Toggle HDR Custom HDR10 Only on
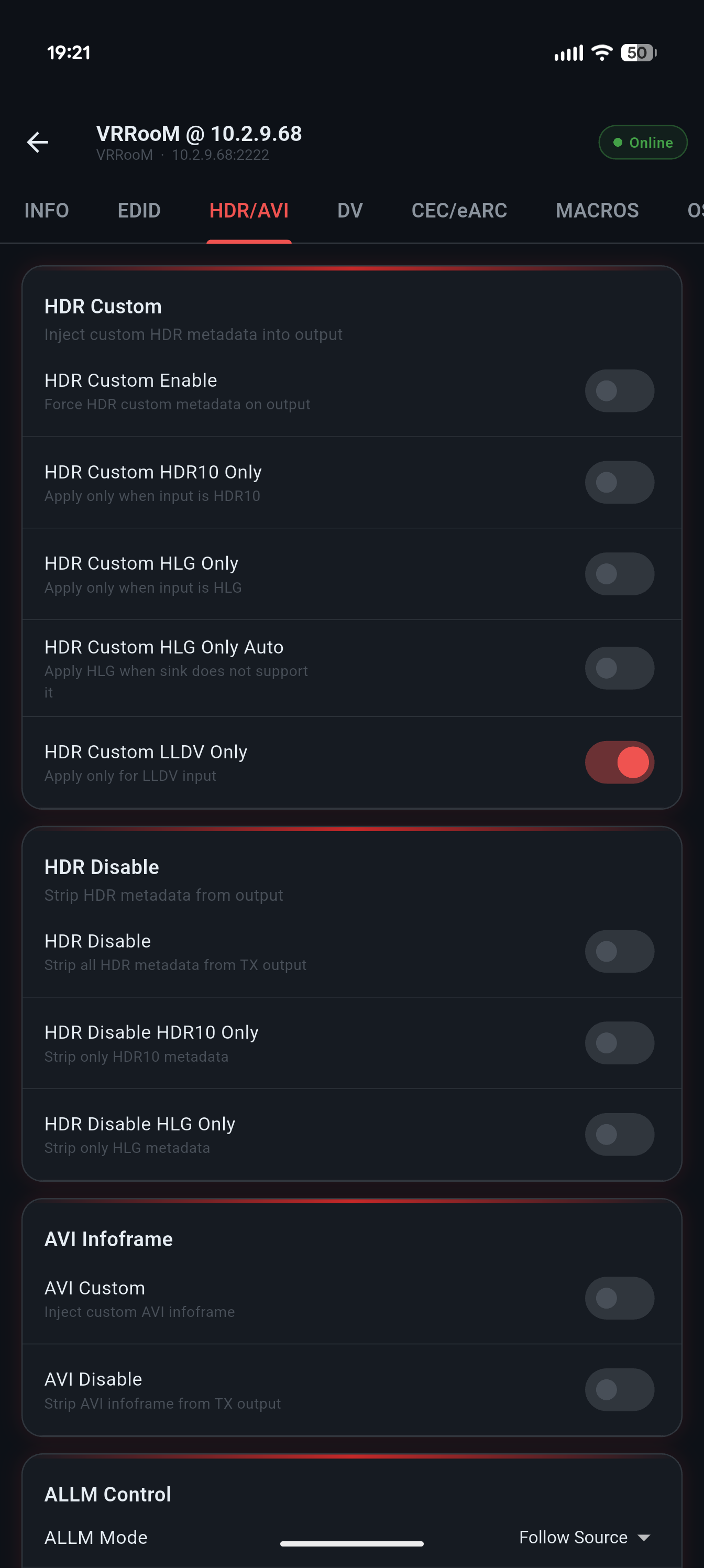Screen dimensions: 704x1568 (x=620, y=483)
